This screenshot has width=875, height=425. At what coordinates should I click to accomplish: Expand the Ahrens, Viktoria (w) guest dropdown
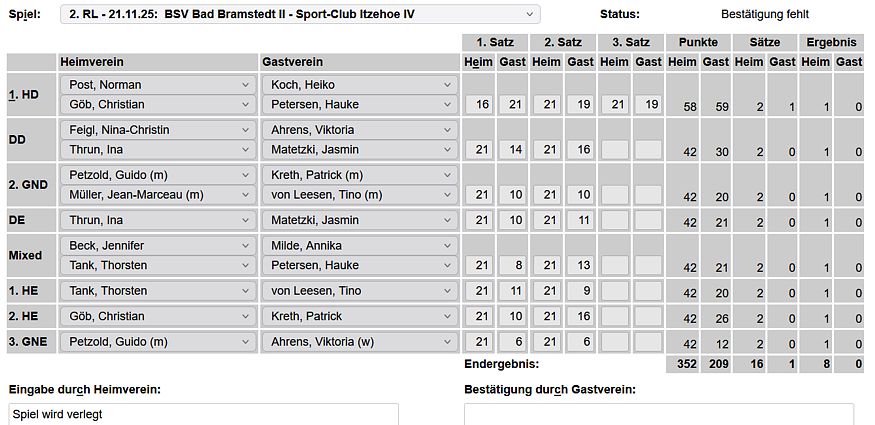coord(359,342)
